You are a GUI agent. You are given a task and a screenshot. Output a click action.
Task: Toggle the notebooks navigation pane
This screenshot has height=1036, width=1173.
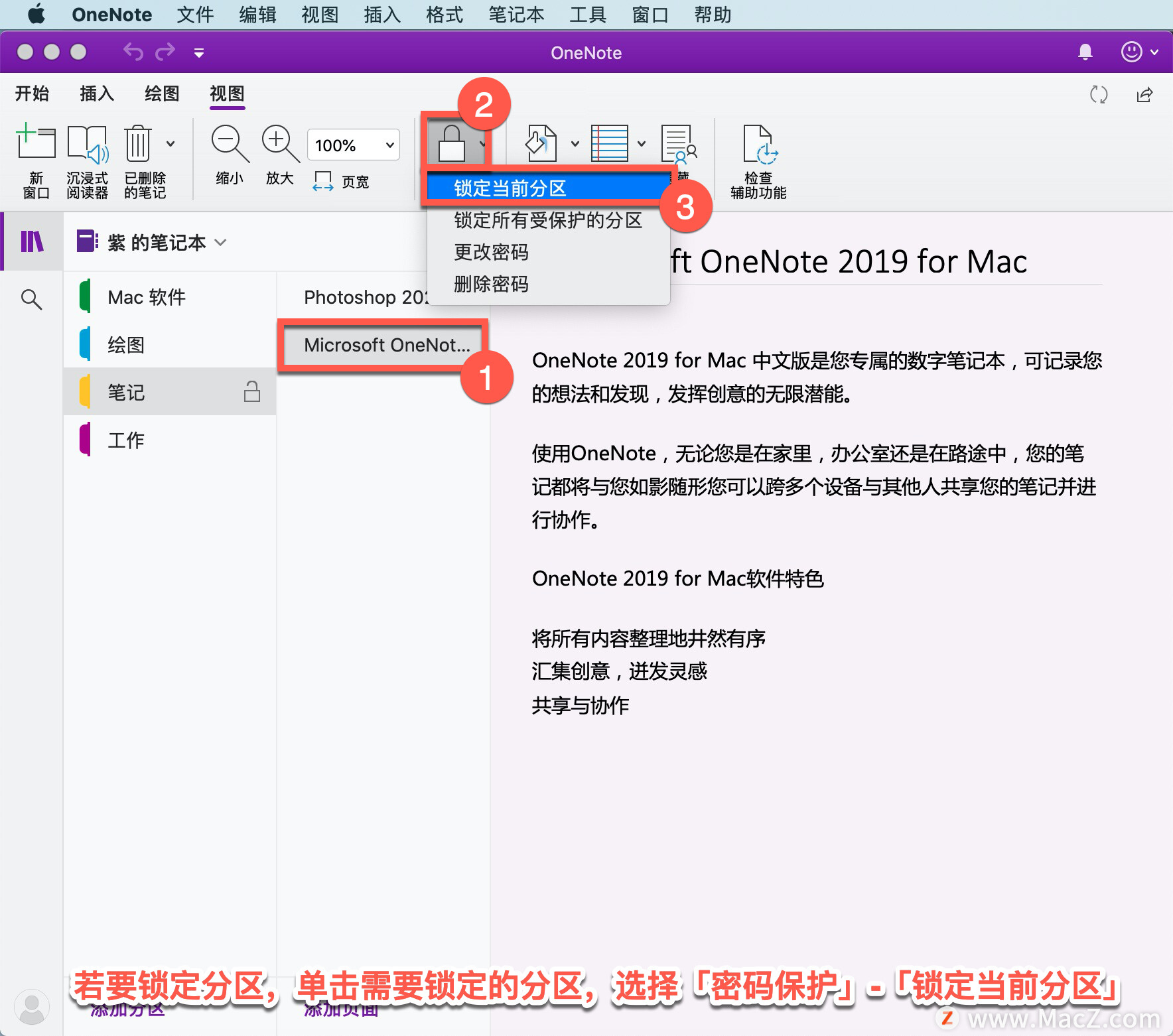32,241
